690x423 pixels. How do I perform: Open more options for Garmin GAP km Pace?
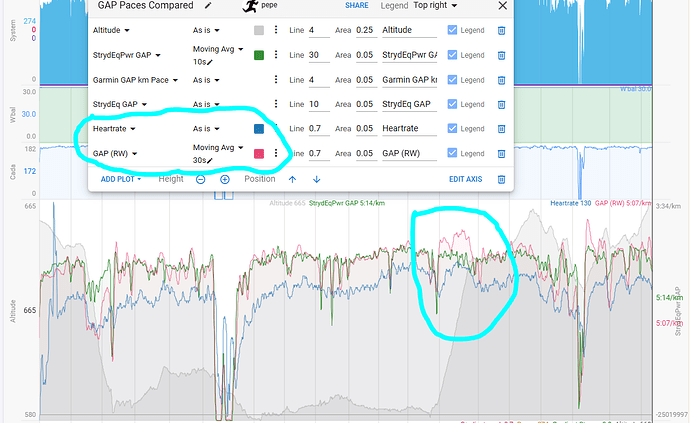[x=276, y=79]
